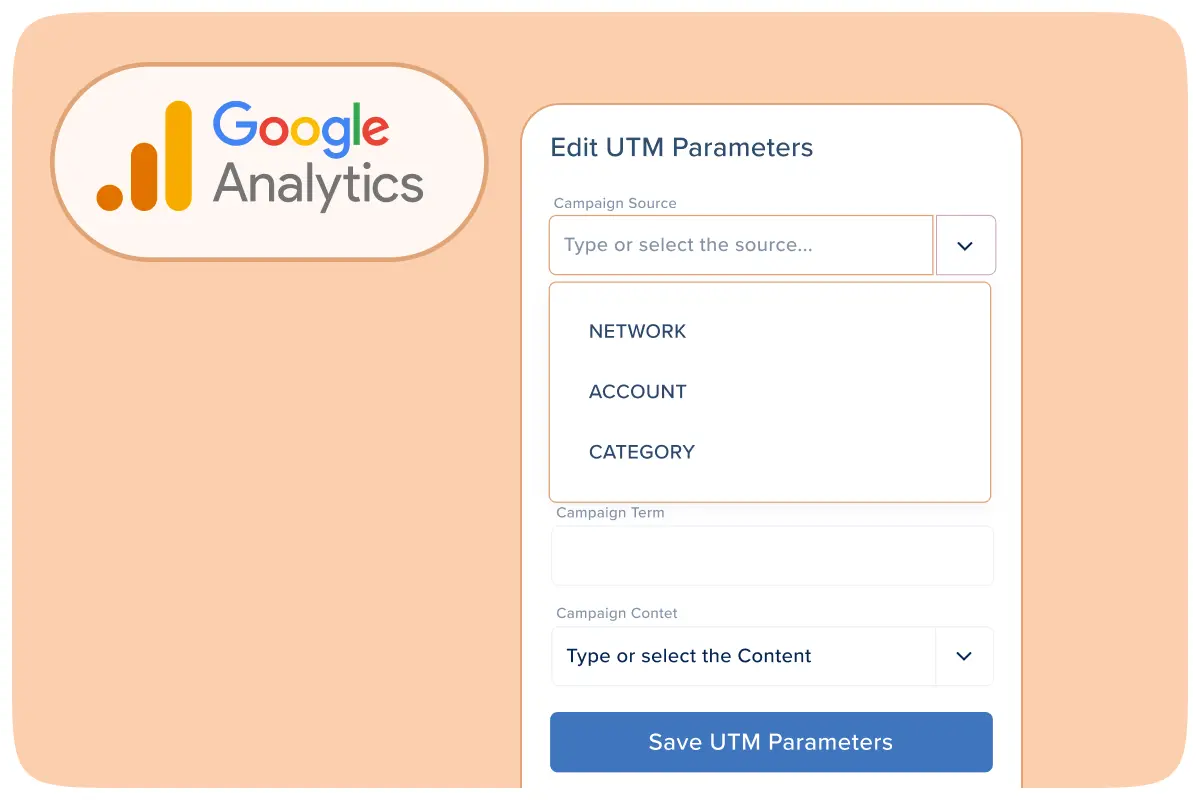The height and width of the screenshot is (800, 1200).
Task: Focus the Campaign Source text field
Action: pyautogui.click(x=740, y=245)
